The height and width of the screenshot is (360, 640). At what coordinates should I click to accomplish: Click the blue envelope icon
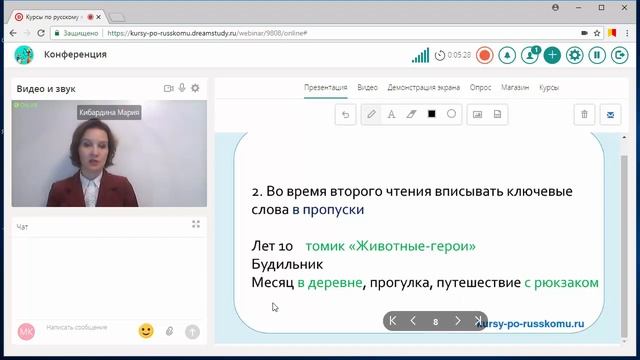[x=610, y=114]
